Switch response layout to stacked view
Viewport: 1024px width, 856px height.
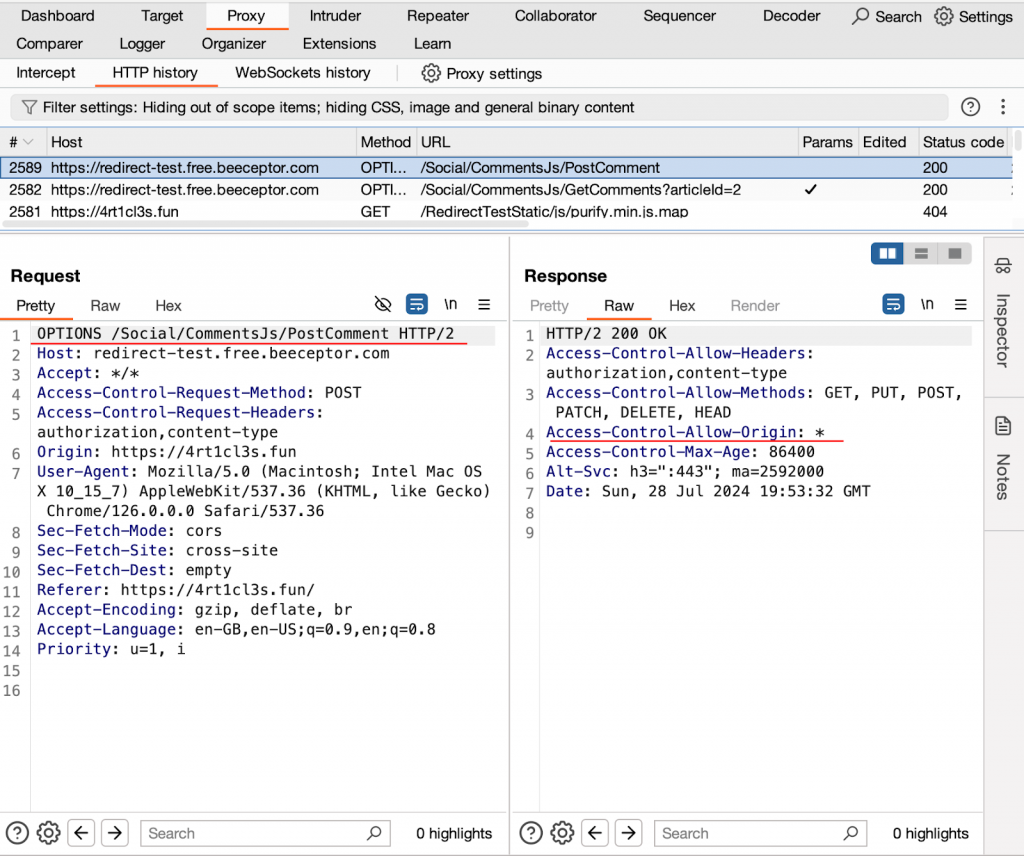point(922,253)
